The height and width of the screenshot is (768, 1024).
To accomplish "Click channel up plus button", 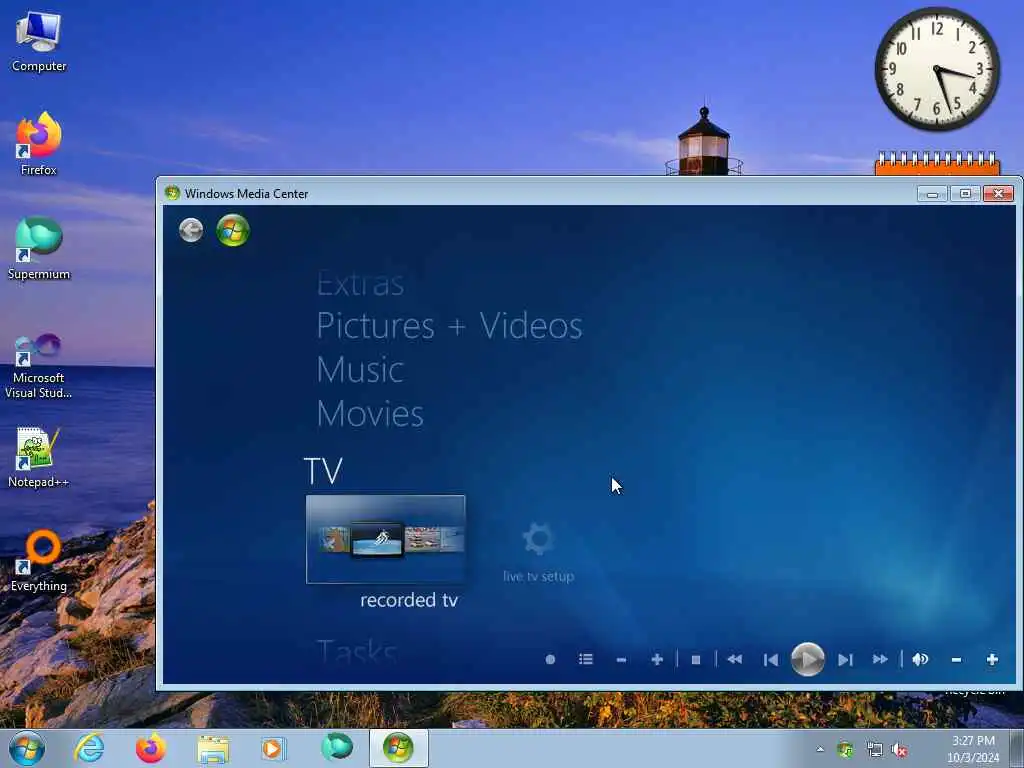I will tap(657, 660).
